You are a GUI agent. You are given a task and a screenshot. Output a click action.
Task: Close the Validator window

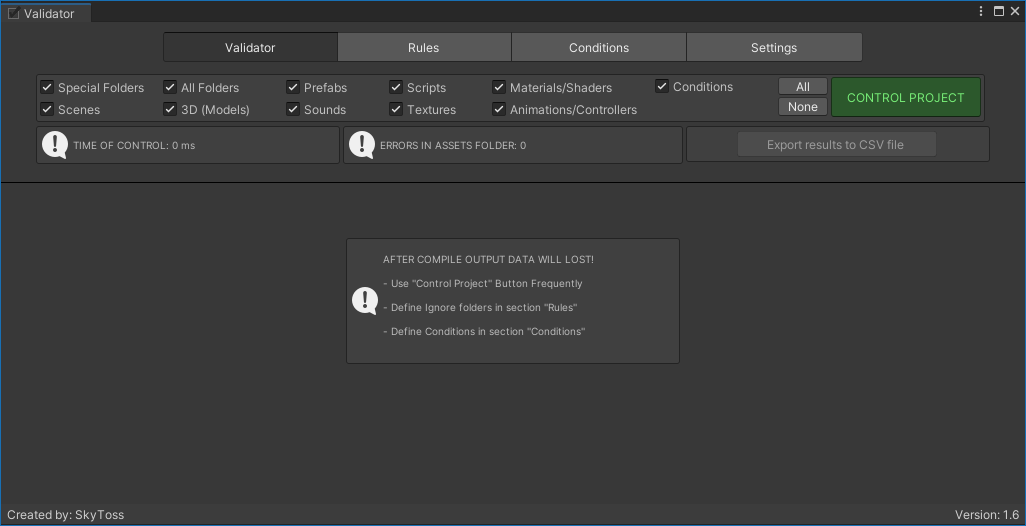(x=1016, y=11)
